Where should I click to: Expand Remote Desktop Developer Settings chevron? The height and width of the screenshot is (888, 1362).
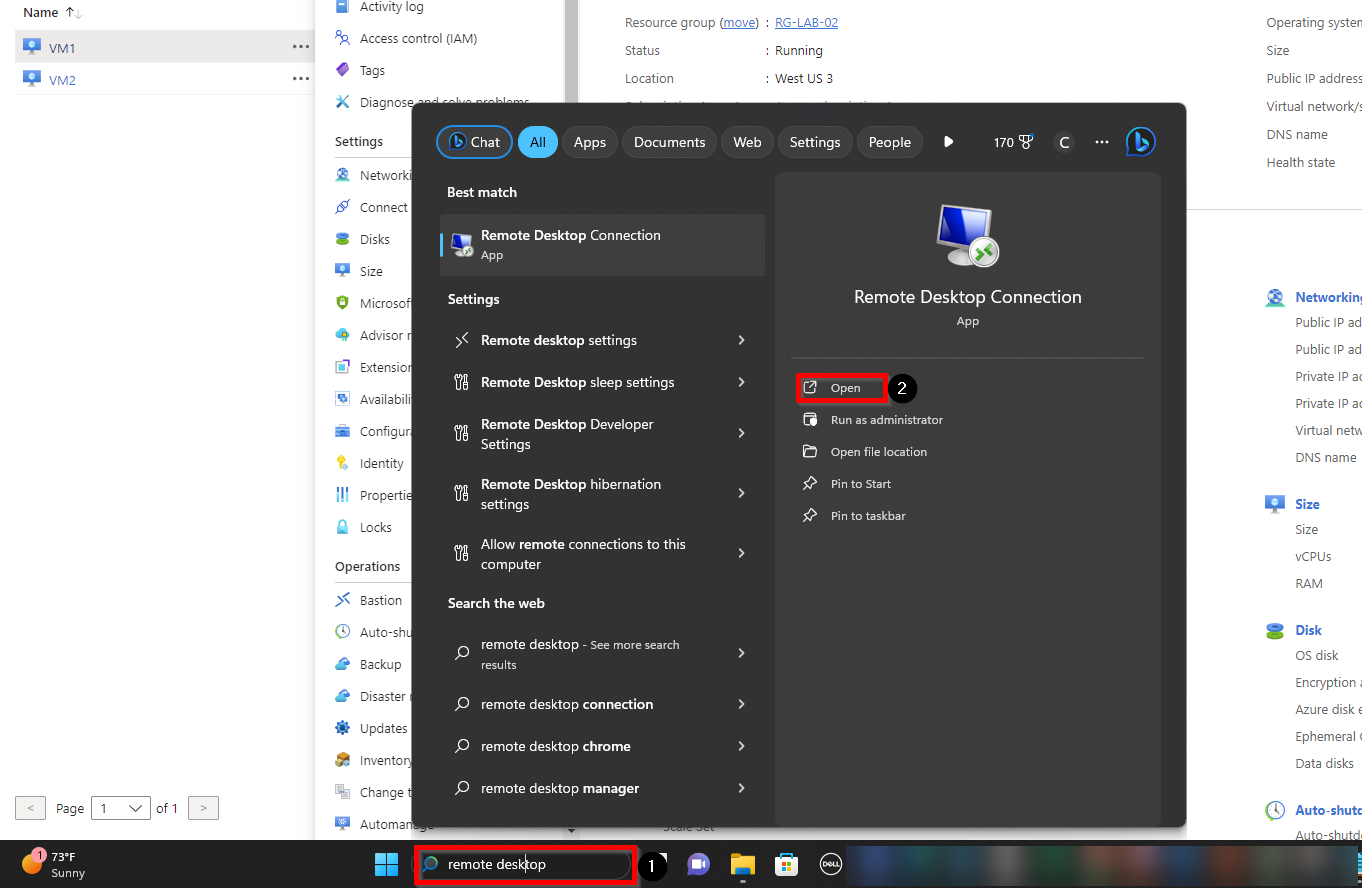(741, 433)
